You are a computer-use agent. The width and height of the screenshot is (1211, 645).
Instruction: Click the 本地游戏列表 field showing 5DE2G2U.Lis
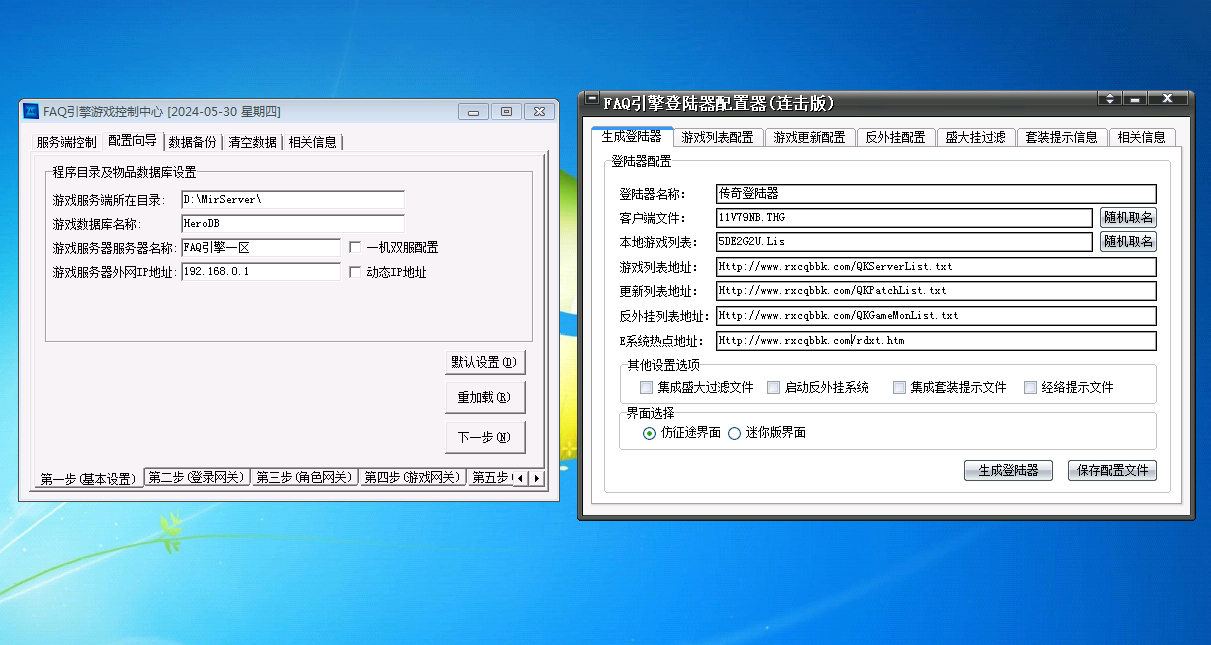(x=905, y=241)
